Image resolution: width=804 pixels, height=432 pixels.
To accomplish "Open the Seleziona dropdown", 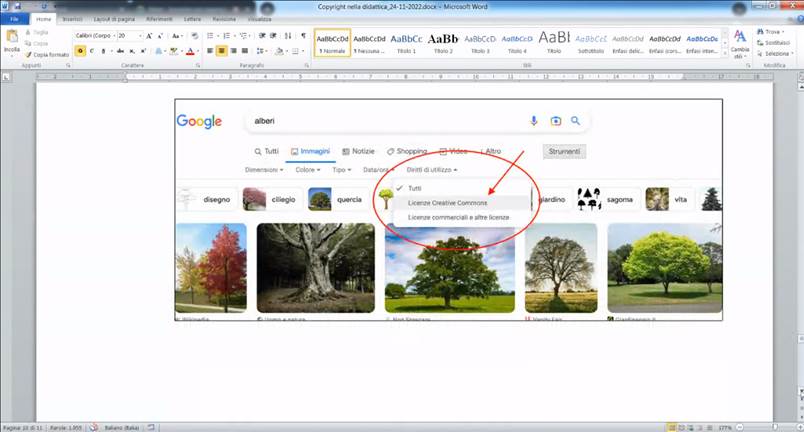I will point(775,53).
